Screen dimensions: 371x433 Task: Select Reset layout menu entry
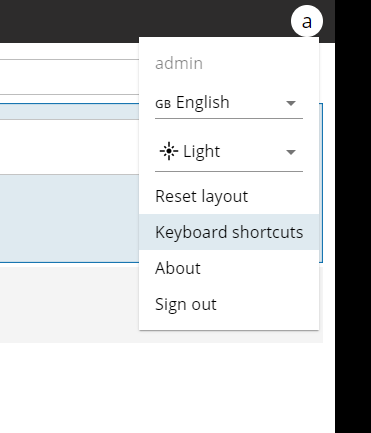[x=229, y=196]
